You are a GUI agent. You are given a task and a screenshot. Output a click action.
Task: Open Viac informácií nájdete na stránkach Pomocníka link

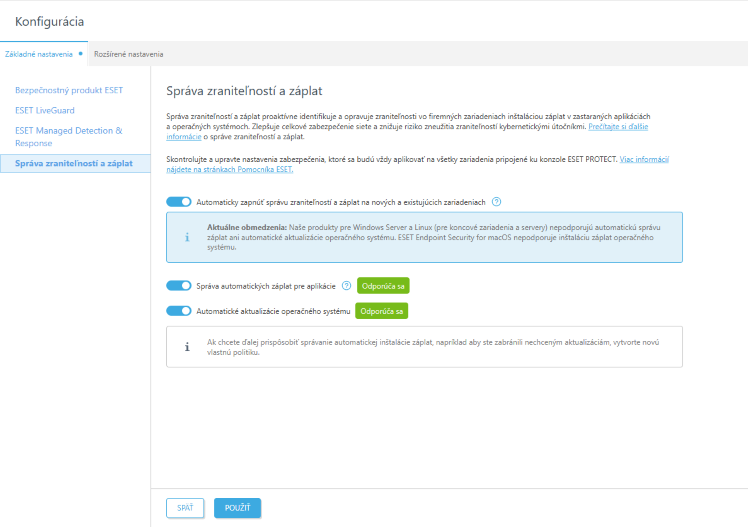(644, 159)
